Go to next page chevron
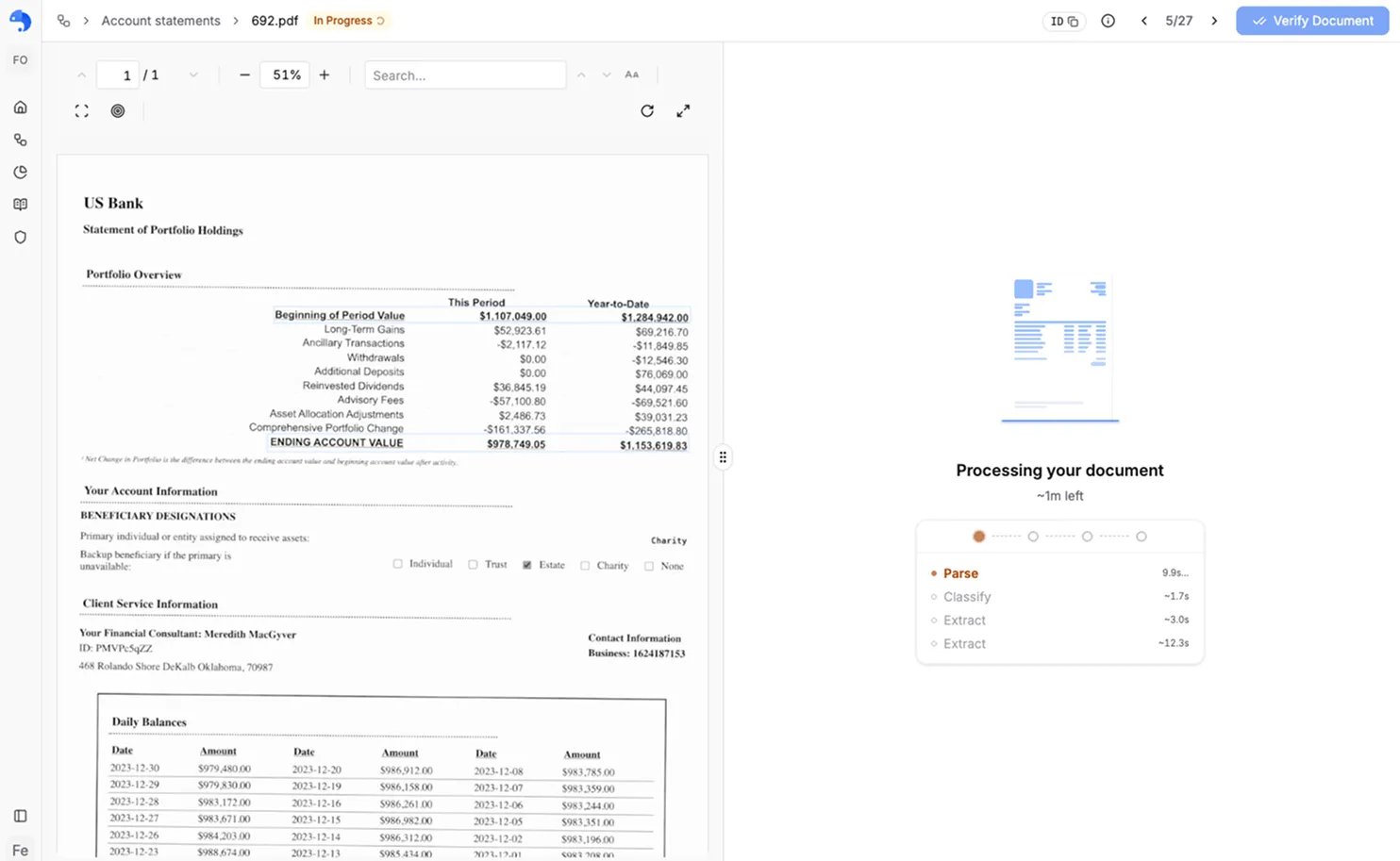 [x=193, y=75]
